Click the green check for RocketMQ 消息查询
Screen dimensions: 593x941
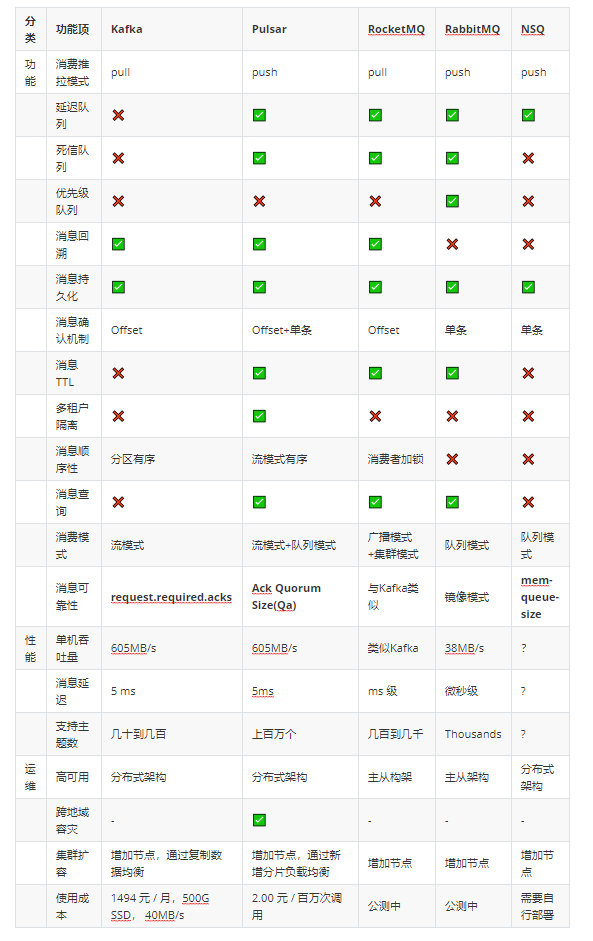[375, 502]
